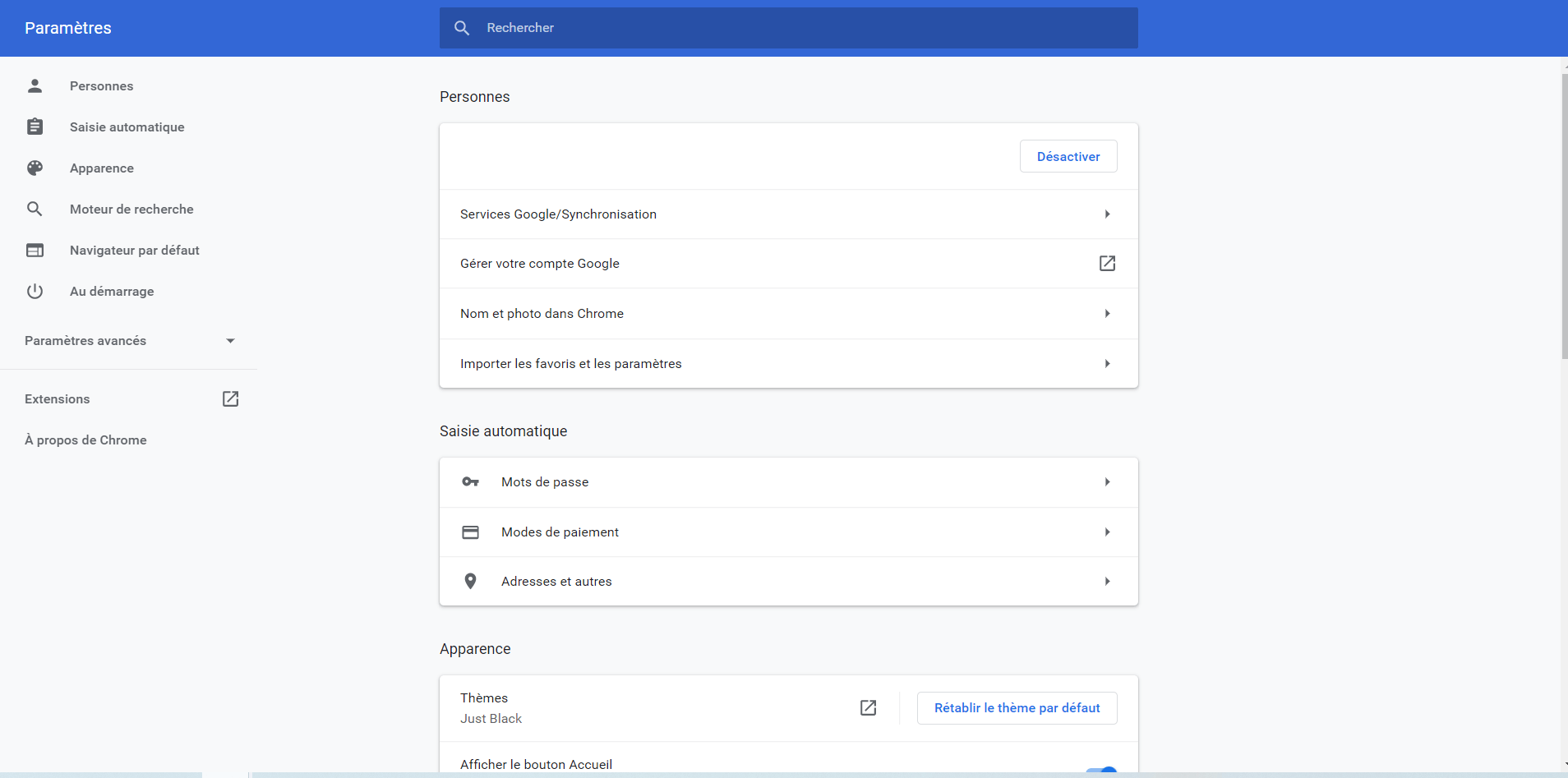
Task: Click the key icon beside Mots de passe
Action: tap(470, 481)
